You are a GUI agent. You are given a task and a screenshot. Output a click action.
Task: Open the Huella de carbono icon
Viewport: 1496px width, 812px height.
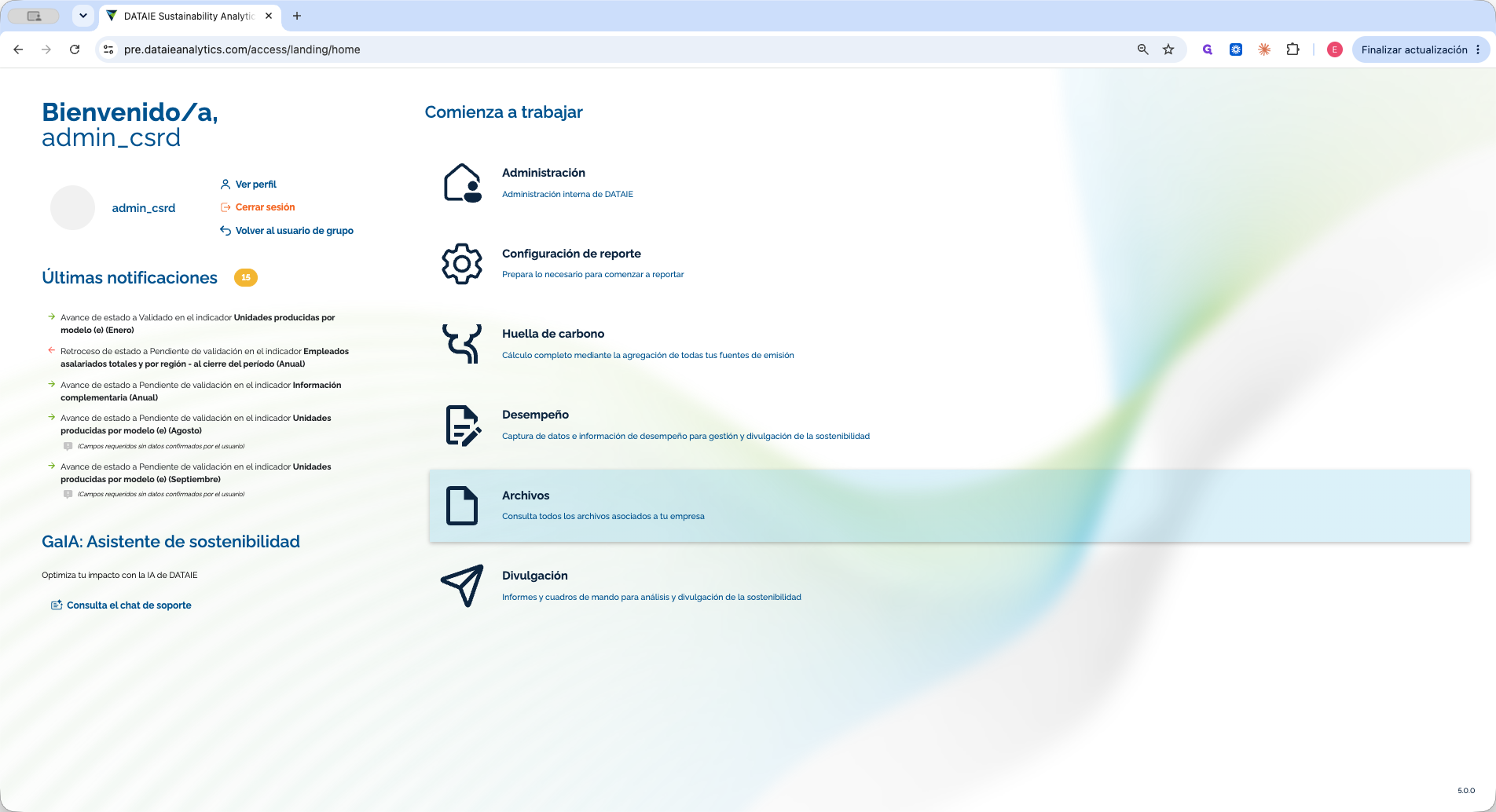[462, 344]
